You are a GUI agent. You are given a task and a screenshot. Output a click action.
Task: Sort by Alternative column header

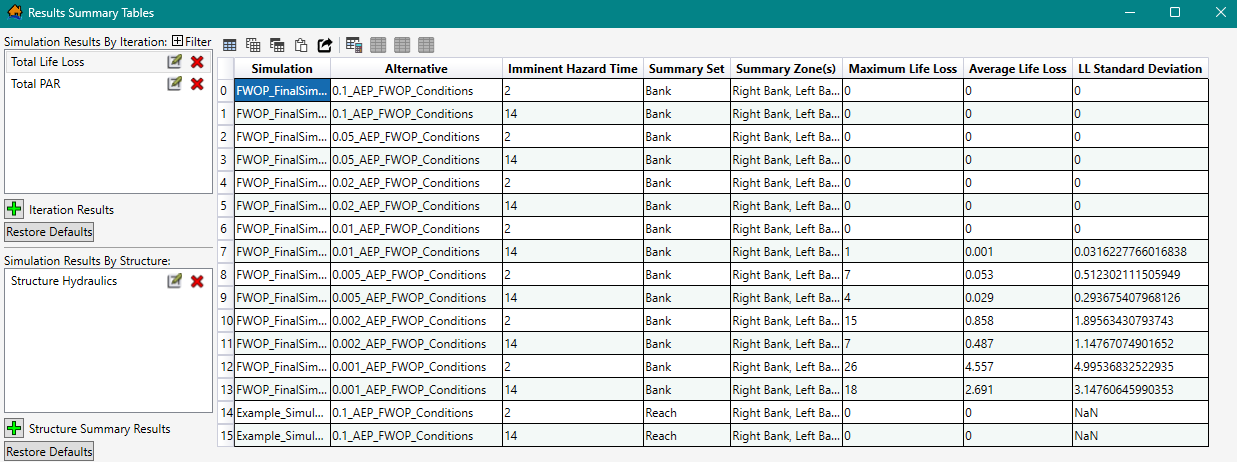(x=416, y=69)
